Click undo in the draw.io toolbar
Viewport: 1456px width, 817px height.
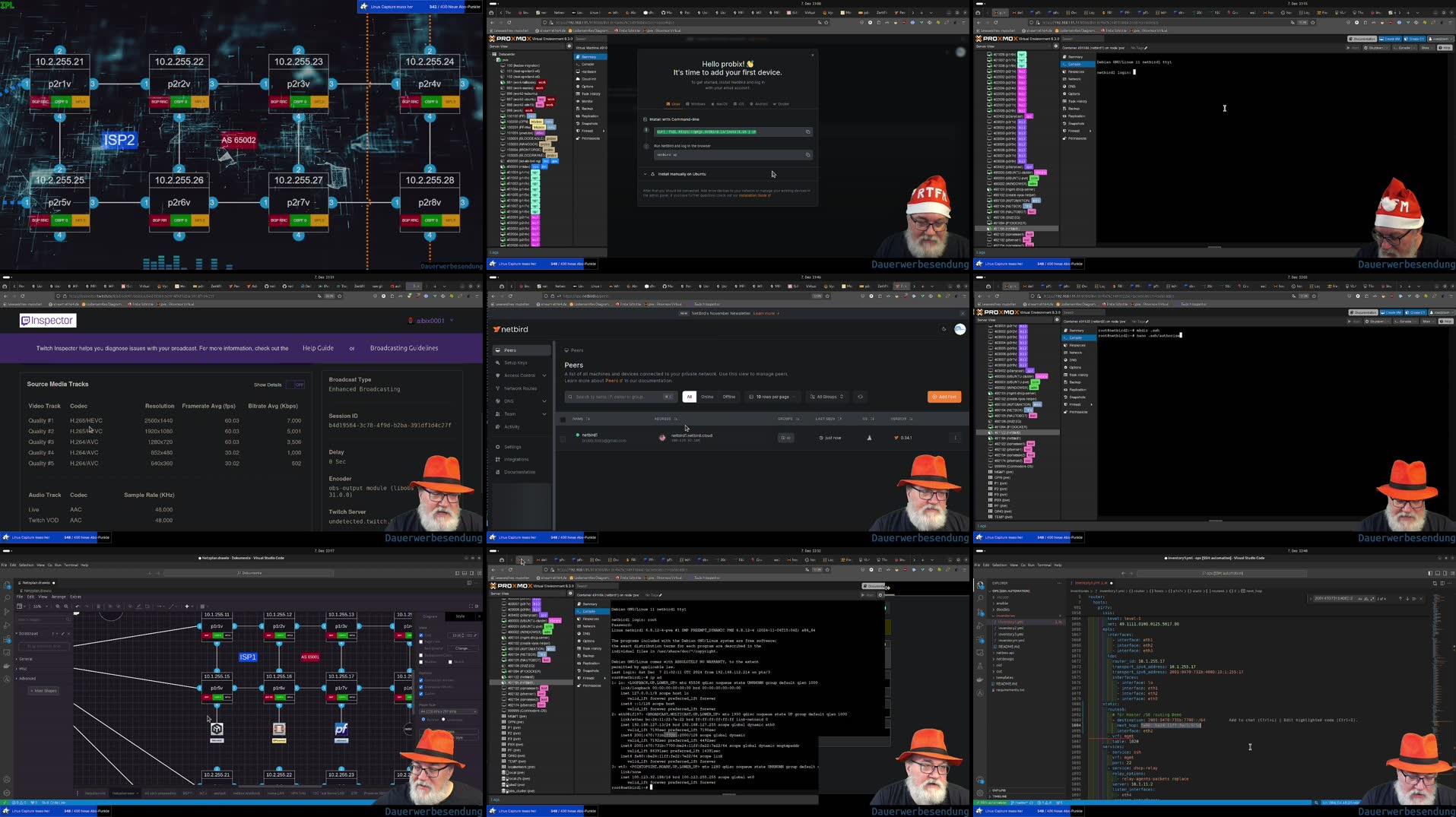(x=78, y=606)
